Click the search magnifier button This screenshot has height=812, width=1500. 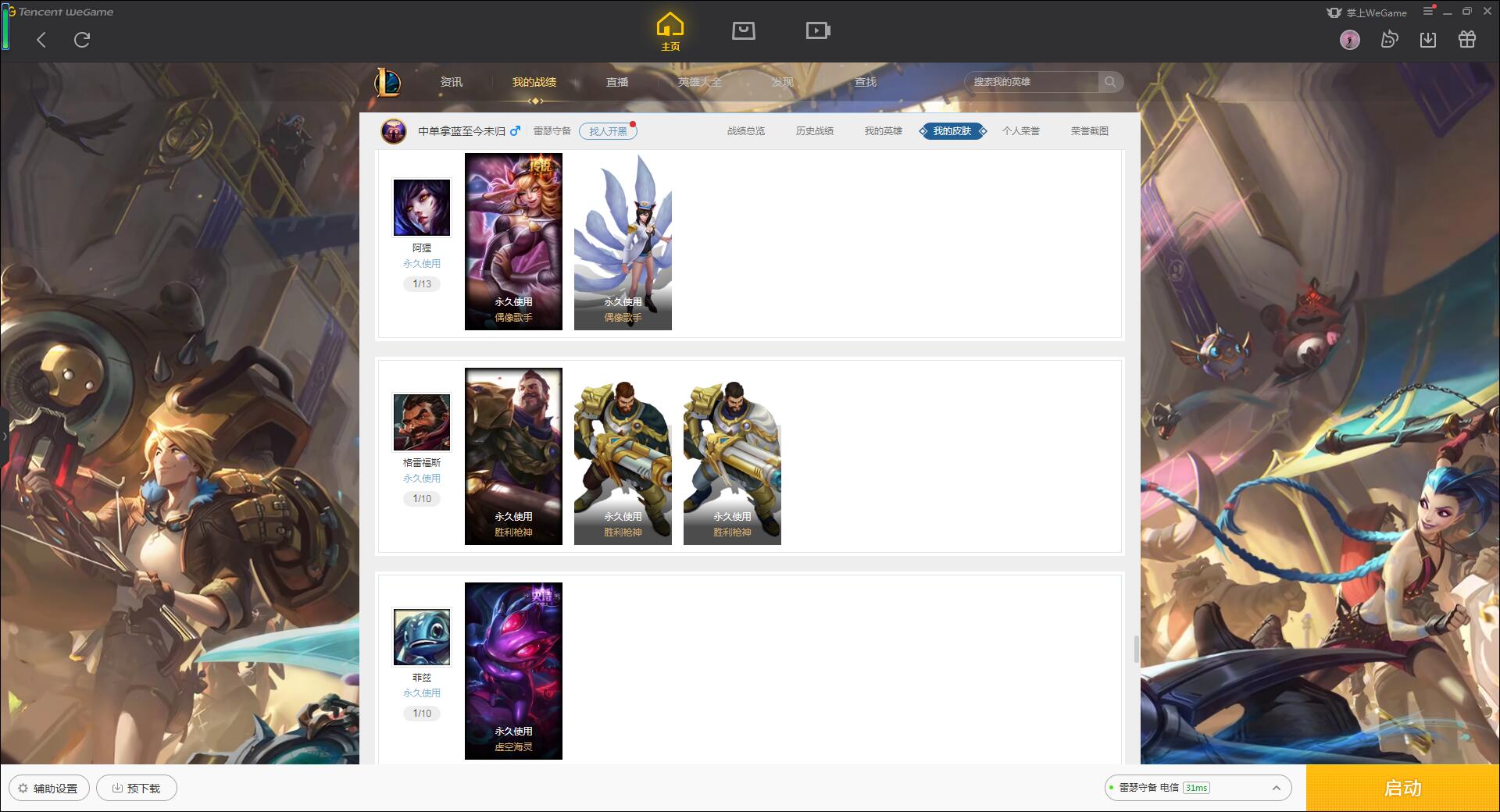(x=1109, y=82)
